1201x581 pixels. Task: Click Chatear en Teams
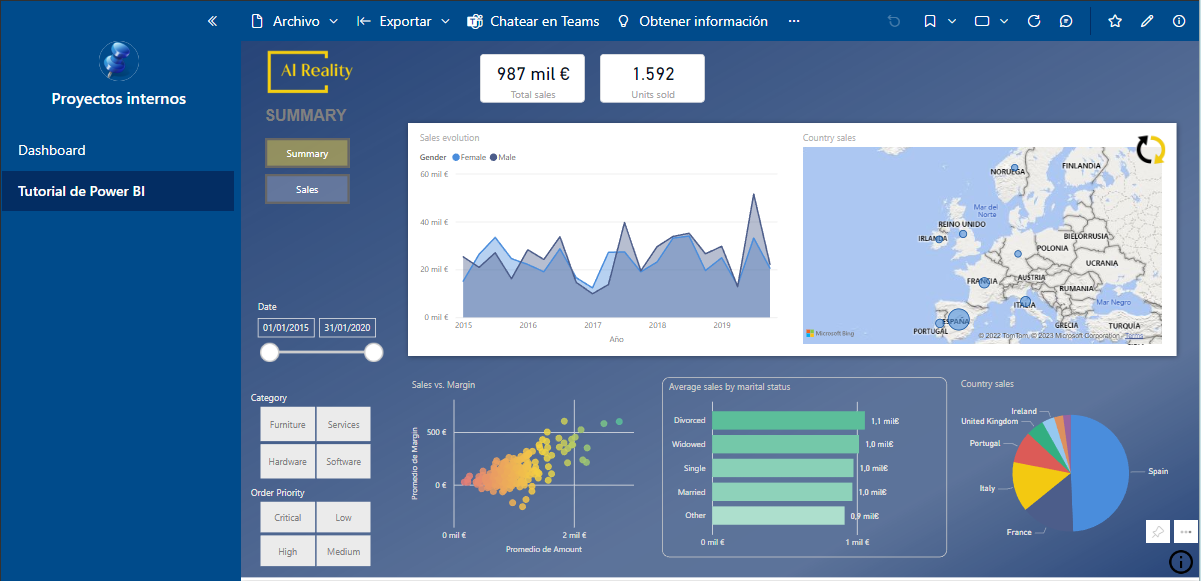[534, 21]
